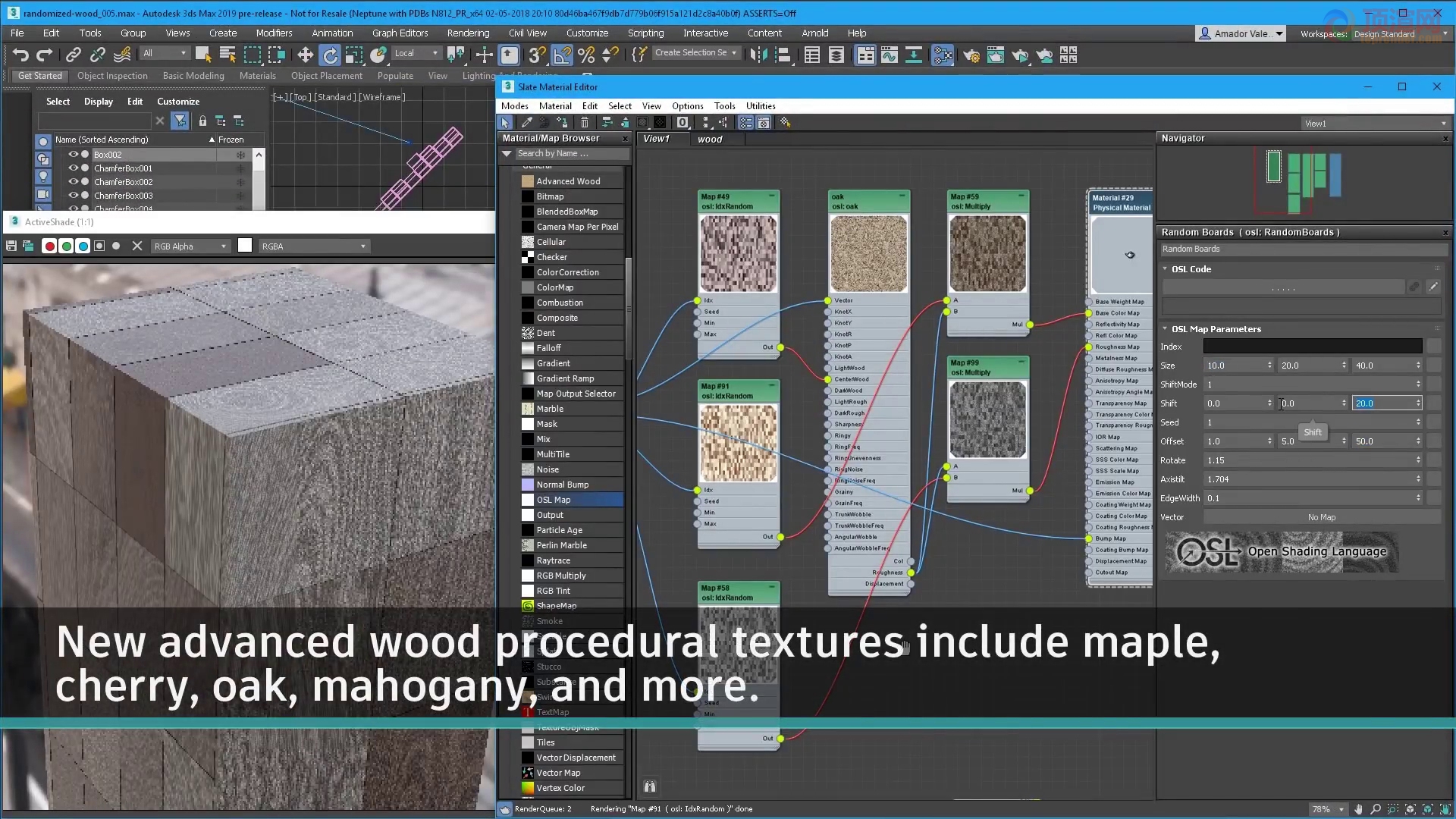1456x819 pixels.
Task: Open Render Setup teapot icon
Action: click(x=971, y=55)
